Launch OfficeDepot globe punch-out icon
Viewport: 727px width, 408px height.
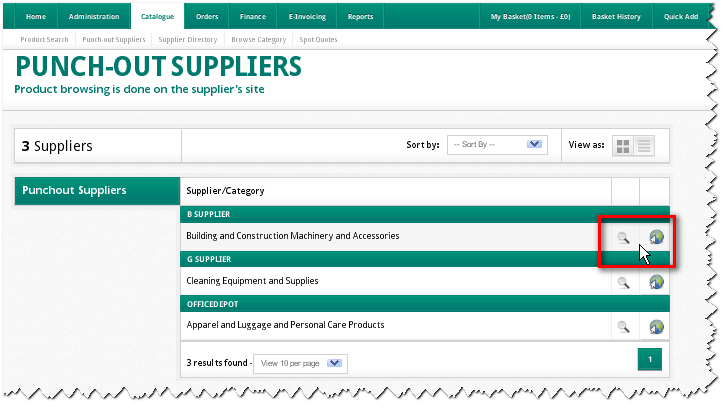[x=656, y=327]
